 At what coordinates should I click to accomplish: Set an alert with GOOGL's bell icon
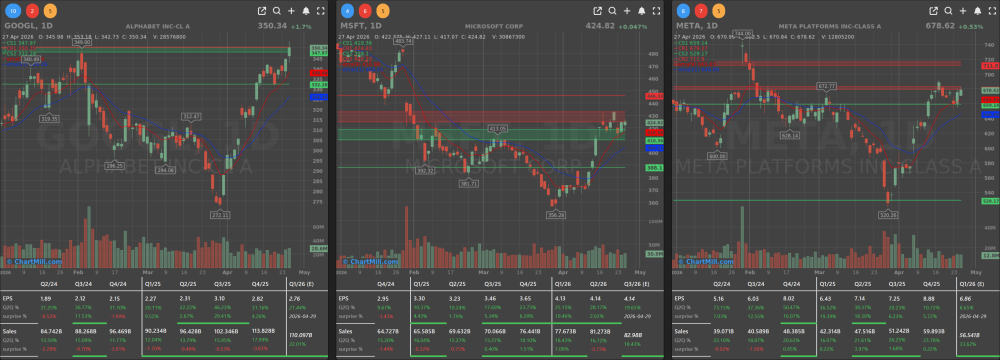coord(306,11)
